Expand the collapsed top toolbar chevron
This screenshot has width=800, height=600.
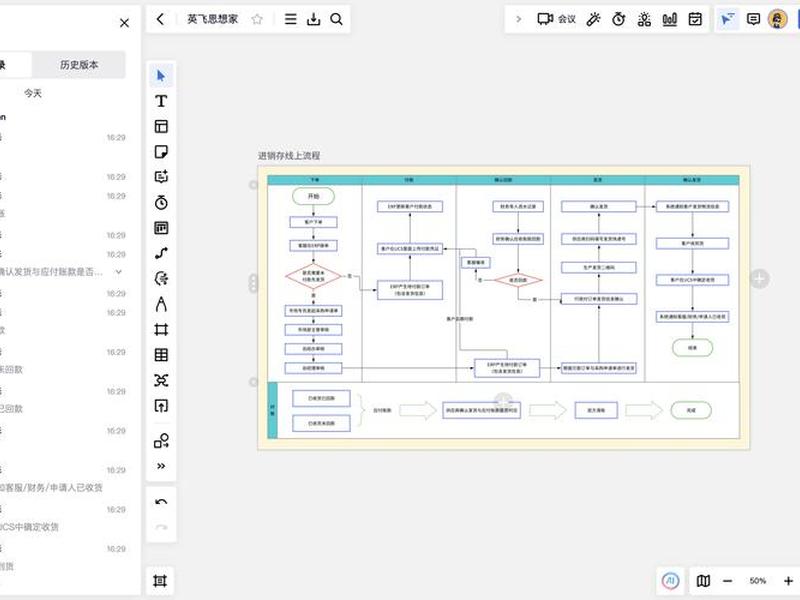click(x=519, y=19)
